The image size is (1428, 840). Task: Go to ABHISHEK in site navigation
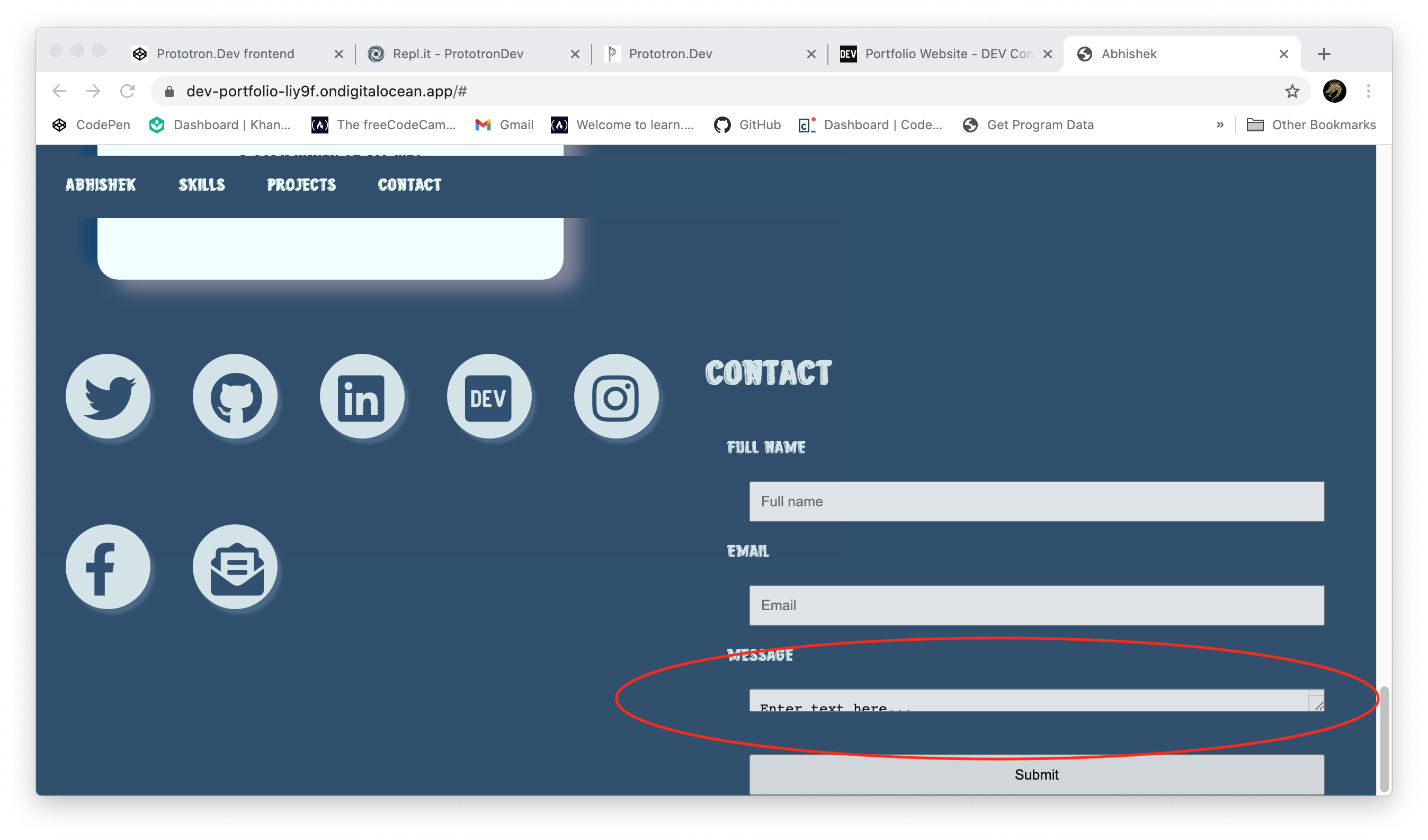coord(100,185)
